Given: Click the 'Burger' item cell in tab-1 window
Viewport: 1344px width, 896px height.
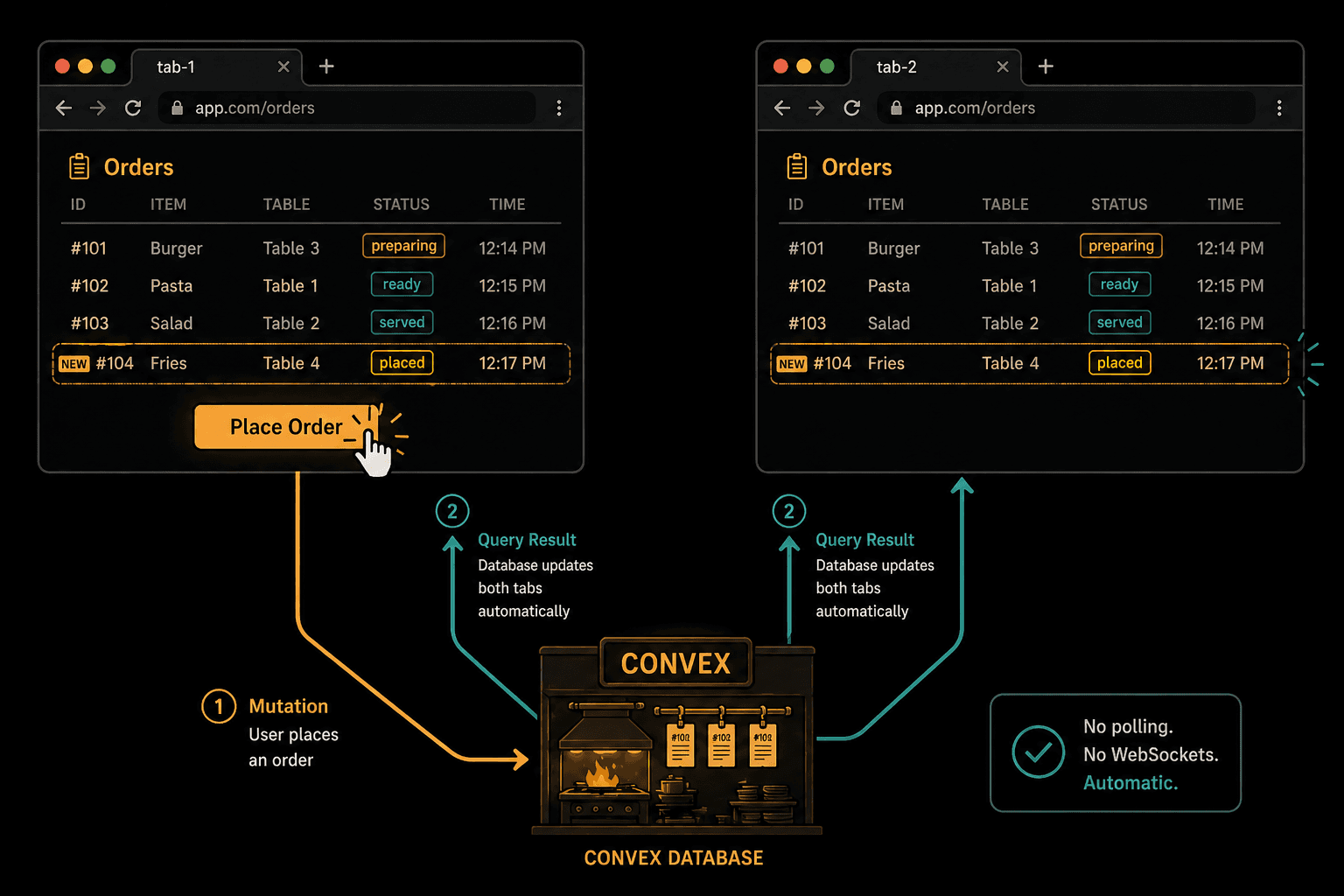Looking at the screenshot, I should [176, 248].
